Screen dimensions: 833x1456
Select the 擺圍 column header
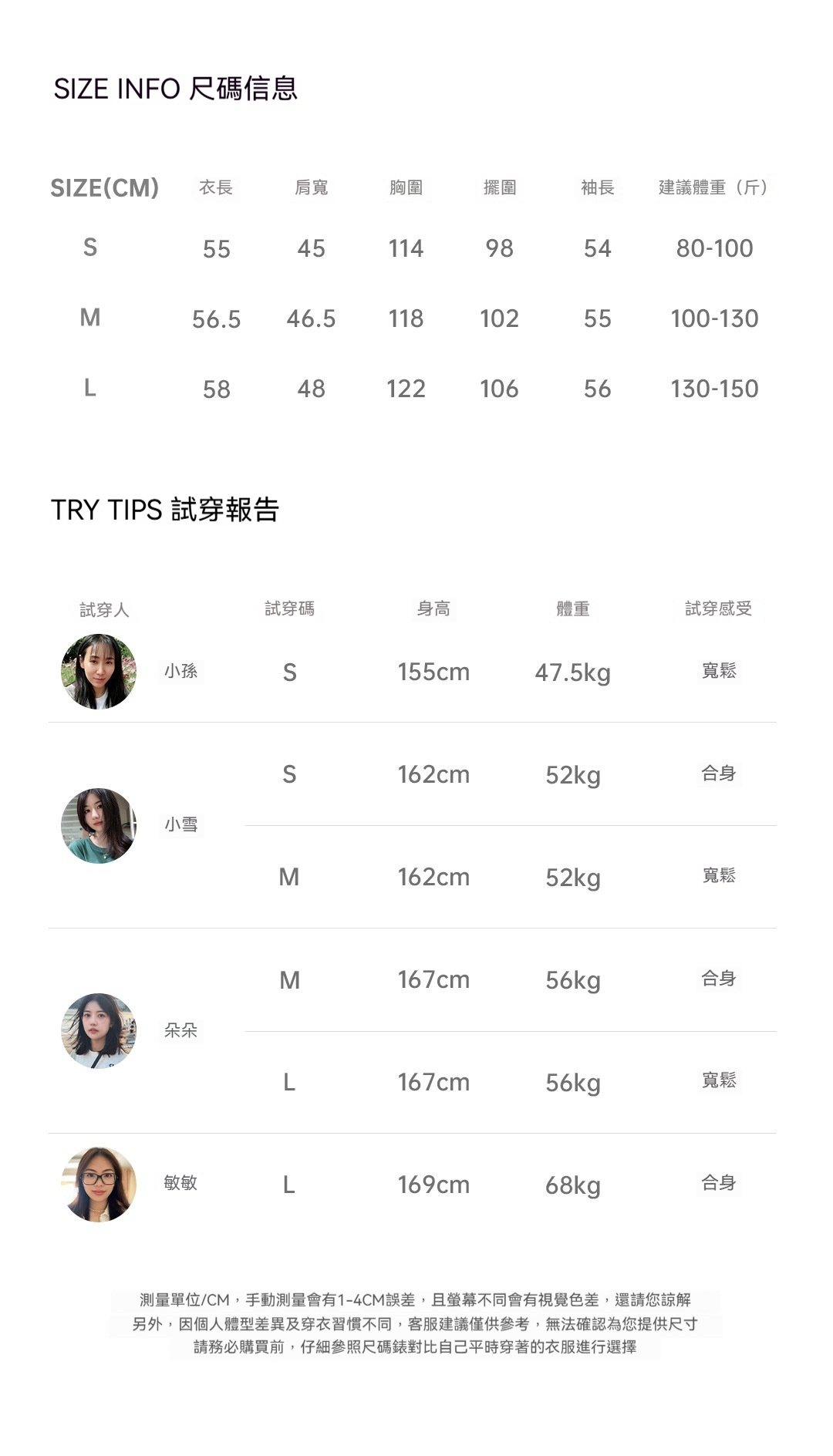[x=500, y=187]
